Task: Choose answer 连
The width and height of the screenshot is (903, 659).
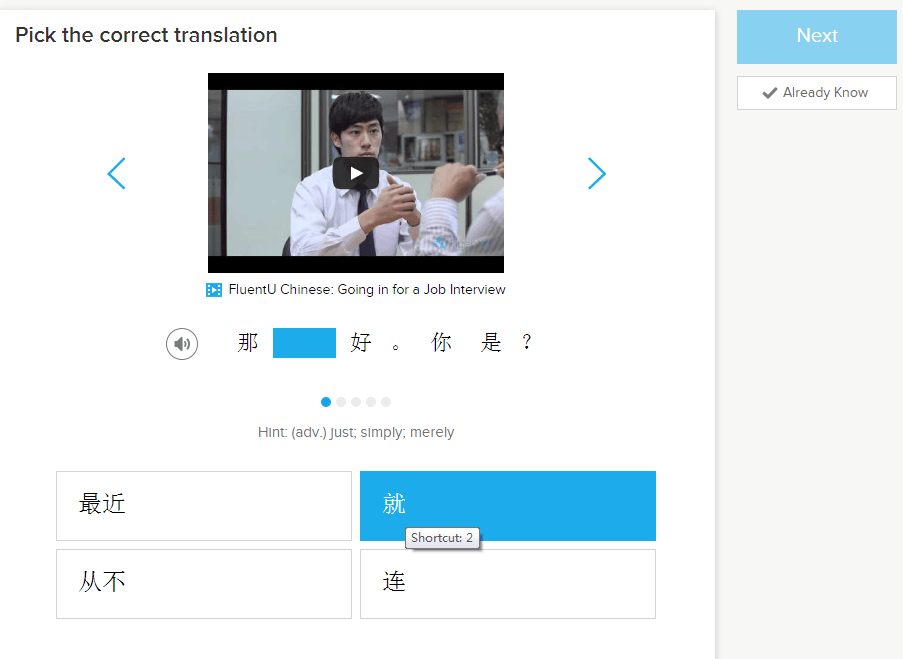Action: tap(508, 584)
